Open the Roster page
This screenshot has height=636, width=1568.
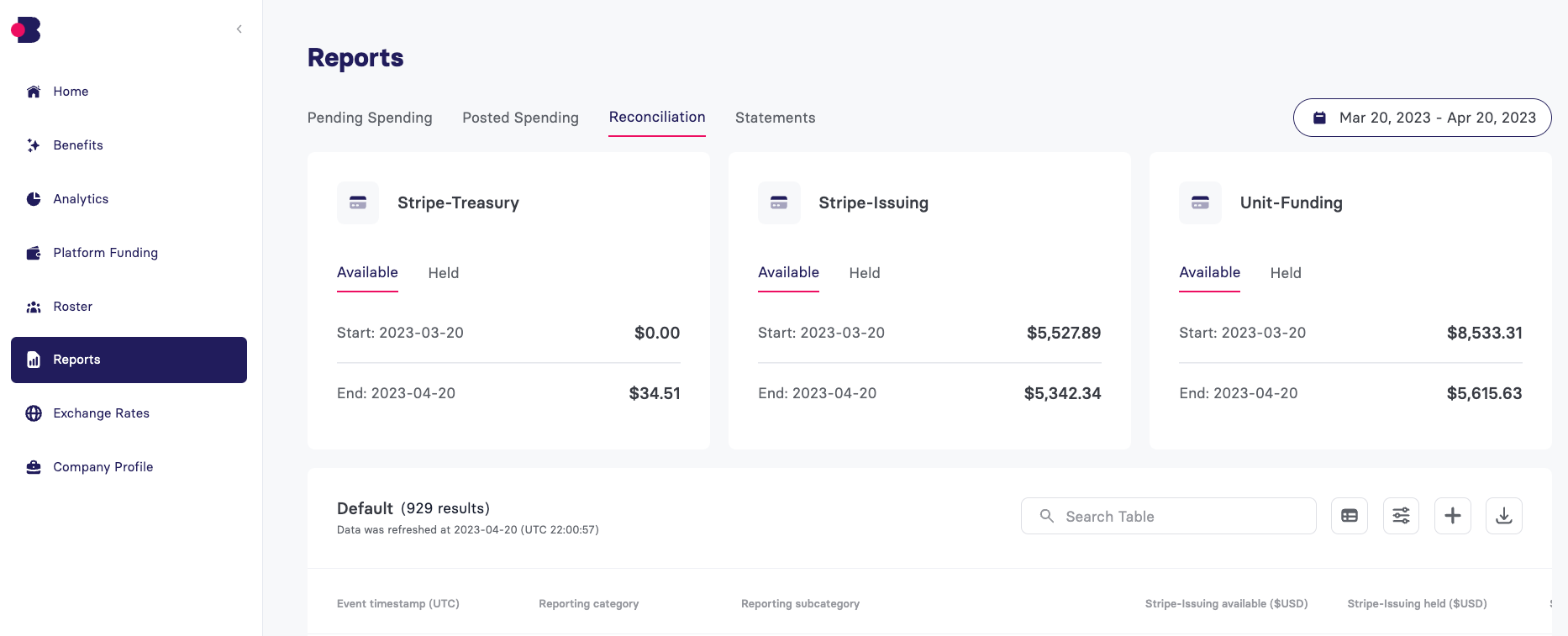click(73, 307)
